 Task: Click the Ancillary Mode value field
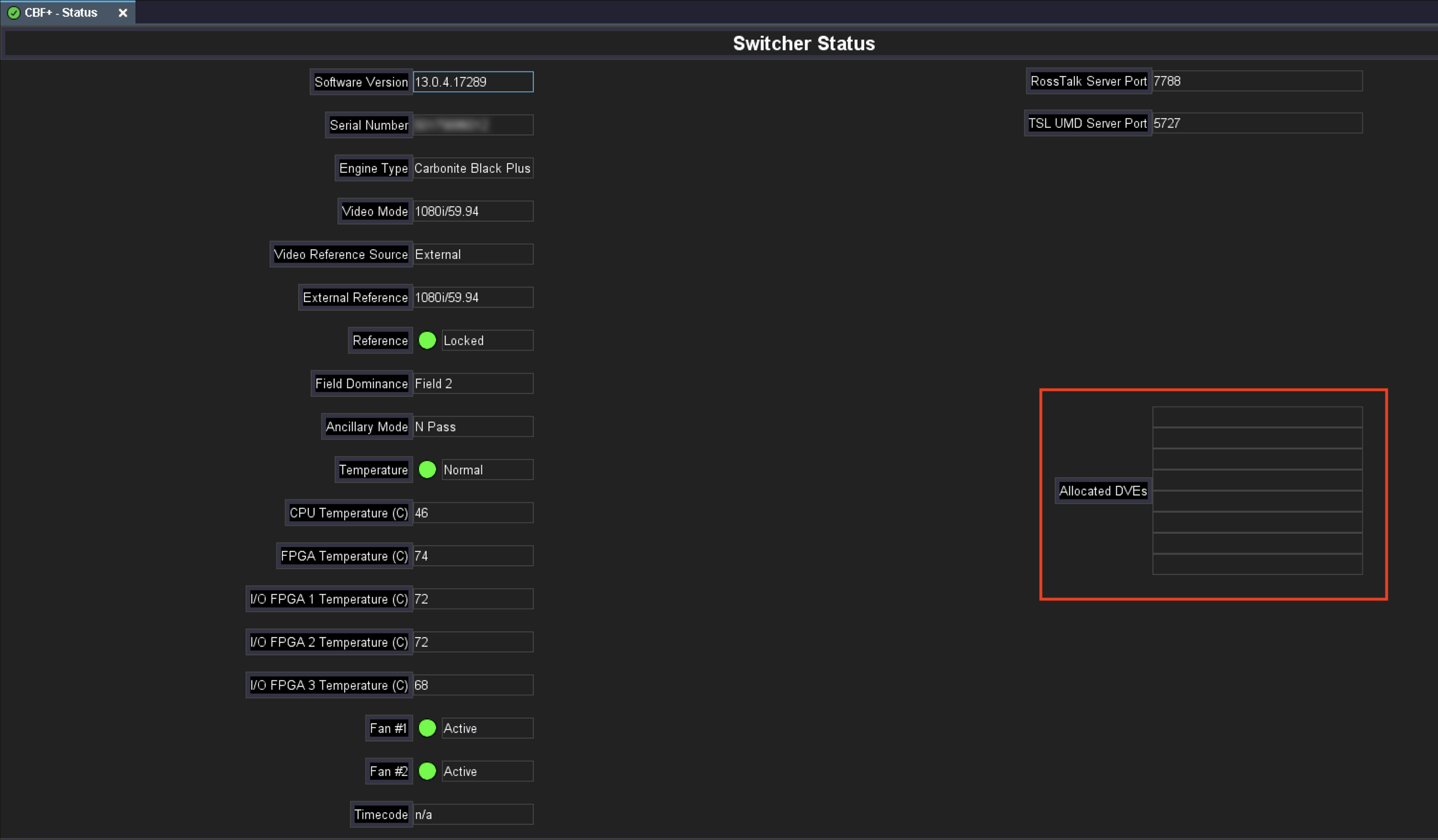click(x=472, y=427)
